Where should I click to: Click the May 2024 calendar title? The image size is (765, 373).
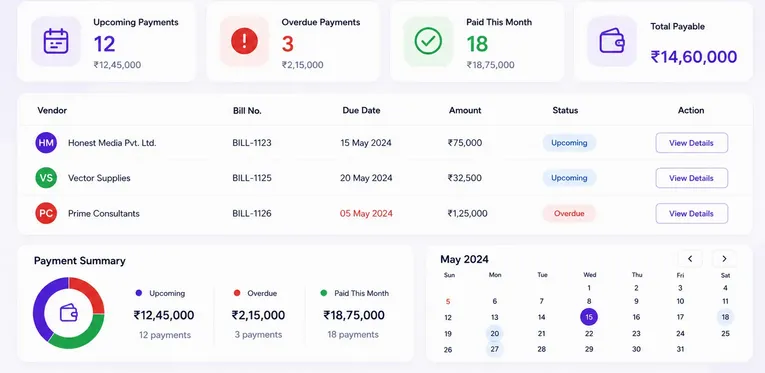coord(464,259)
